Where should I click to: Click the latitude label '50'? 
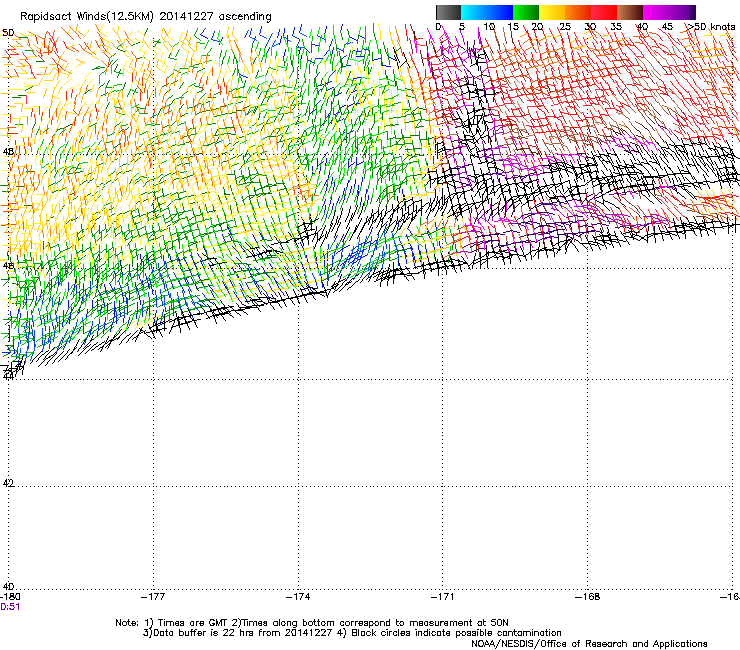tap(8, 33)
